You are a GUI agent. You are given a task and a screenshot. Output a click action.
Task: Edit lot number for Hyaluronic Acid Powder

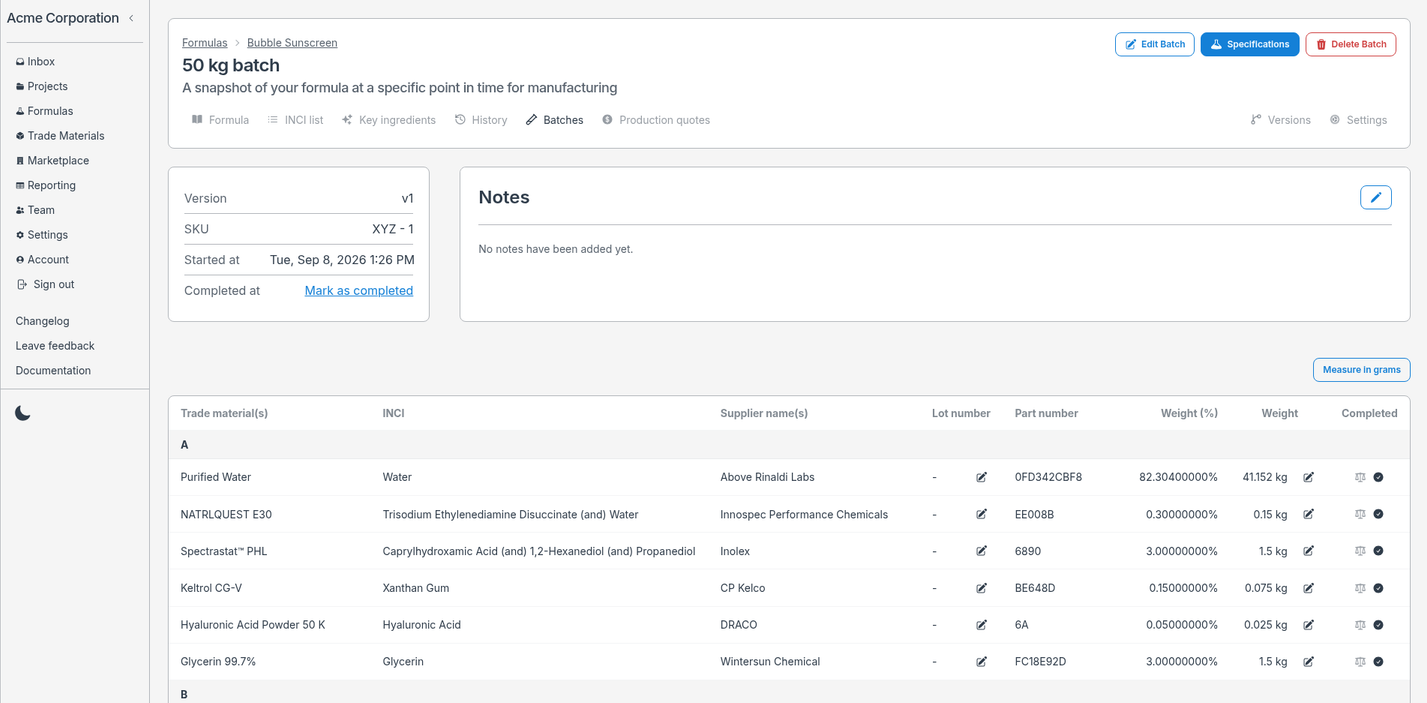pyautogui.click(x=981, y=625)
